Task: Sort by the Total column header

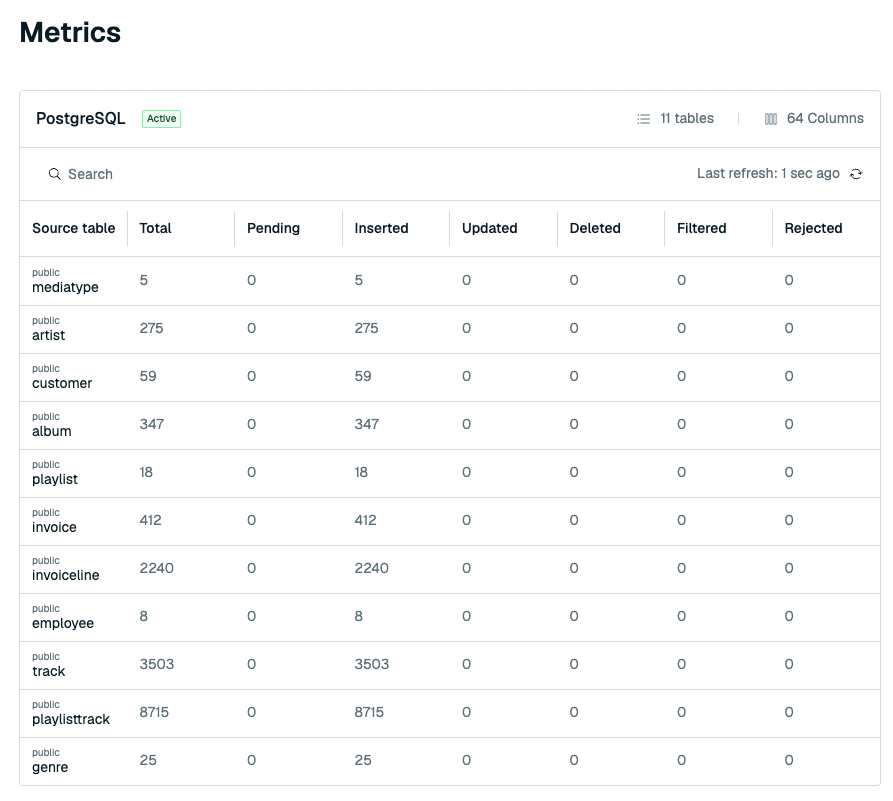Action: click(155, 228)
